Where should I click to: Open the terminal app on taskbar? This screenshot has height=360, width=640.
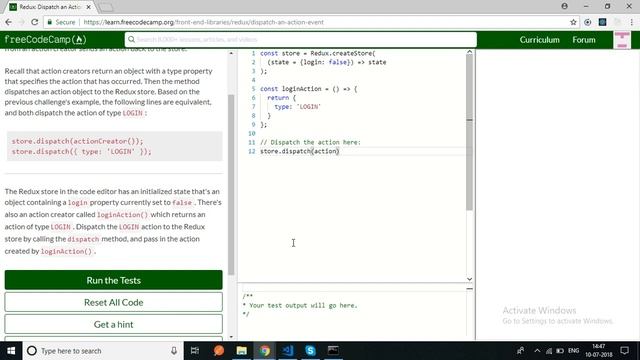click(333, 351)
